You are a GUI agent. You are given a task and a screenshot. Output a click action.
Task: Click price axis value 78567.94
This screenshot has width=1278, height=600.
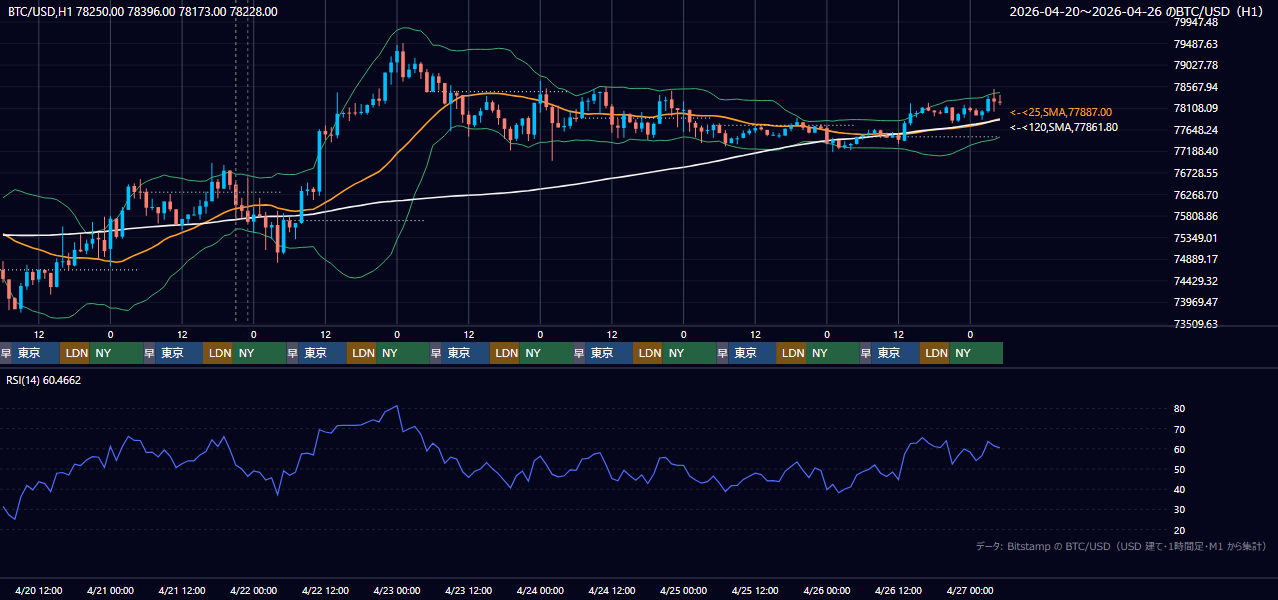(1195, 87)
